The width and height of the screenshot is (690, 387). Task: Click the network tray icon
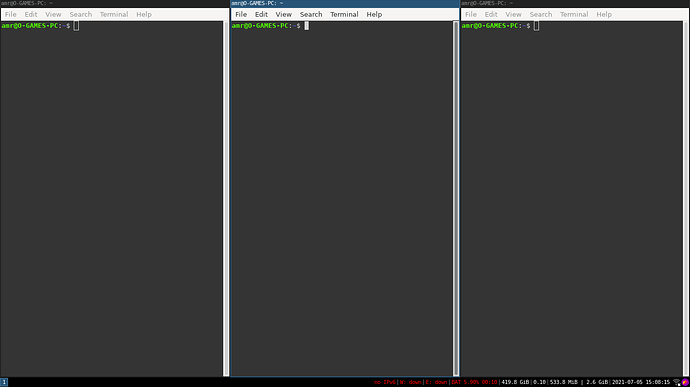coord(677,382)
